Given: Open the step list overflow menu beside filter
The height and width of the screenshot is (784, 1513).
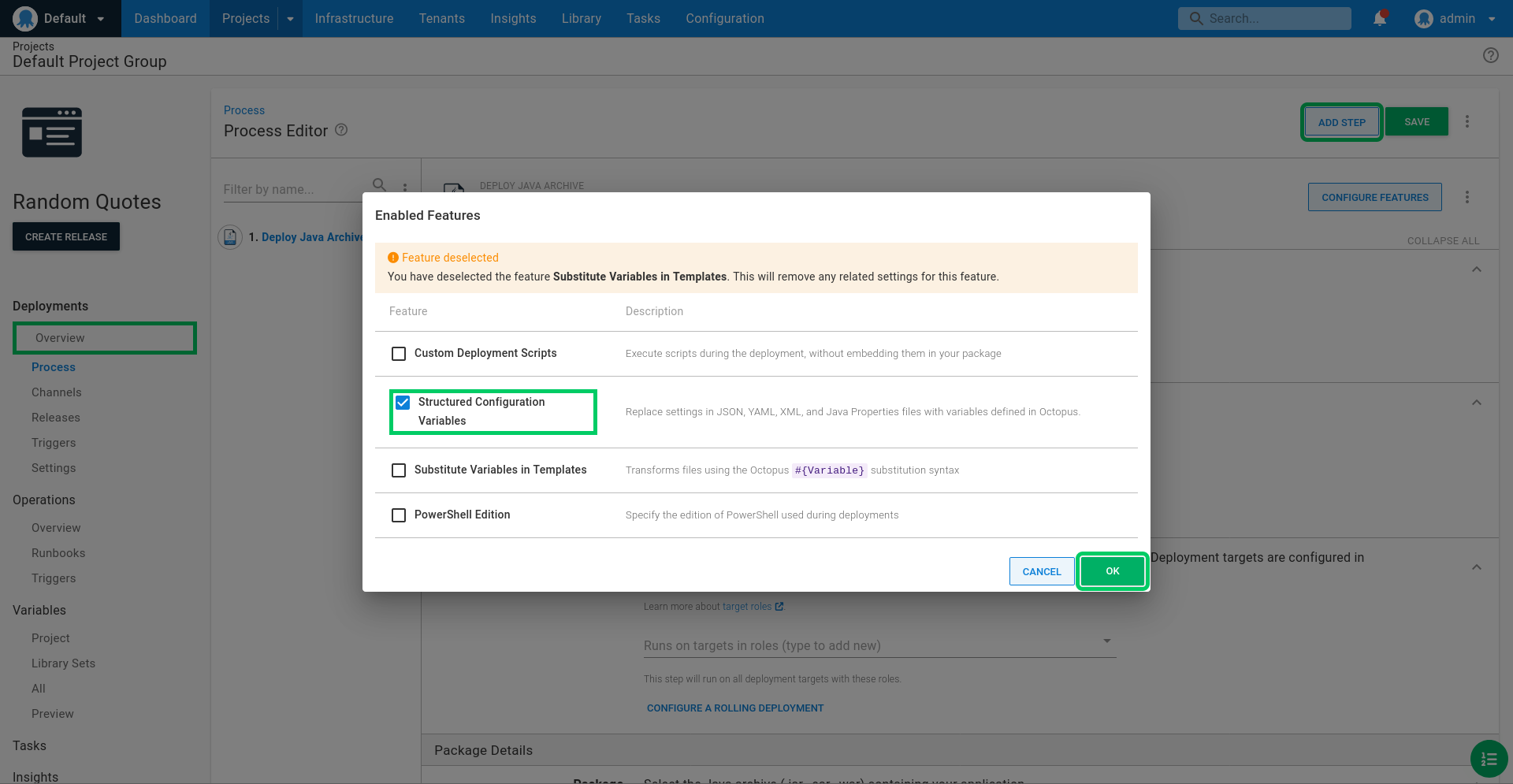Looking at the screenshot, I should coord(405,188).
